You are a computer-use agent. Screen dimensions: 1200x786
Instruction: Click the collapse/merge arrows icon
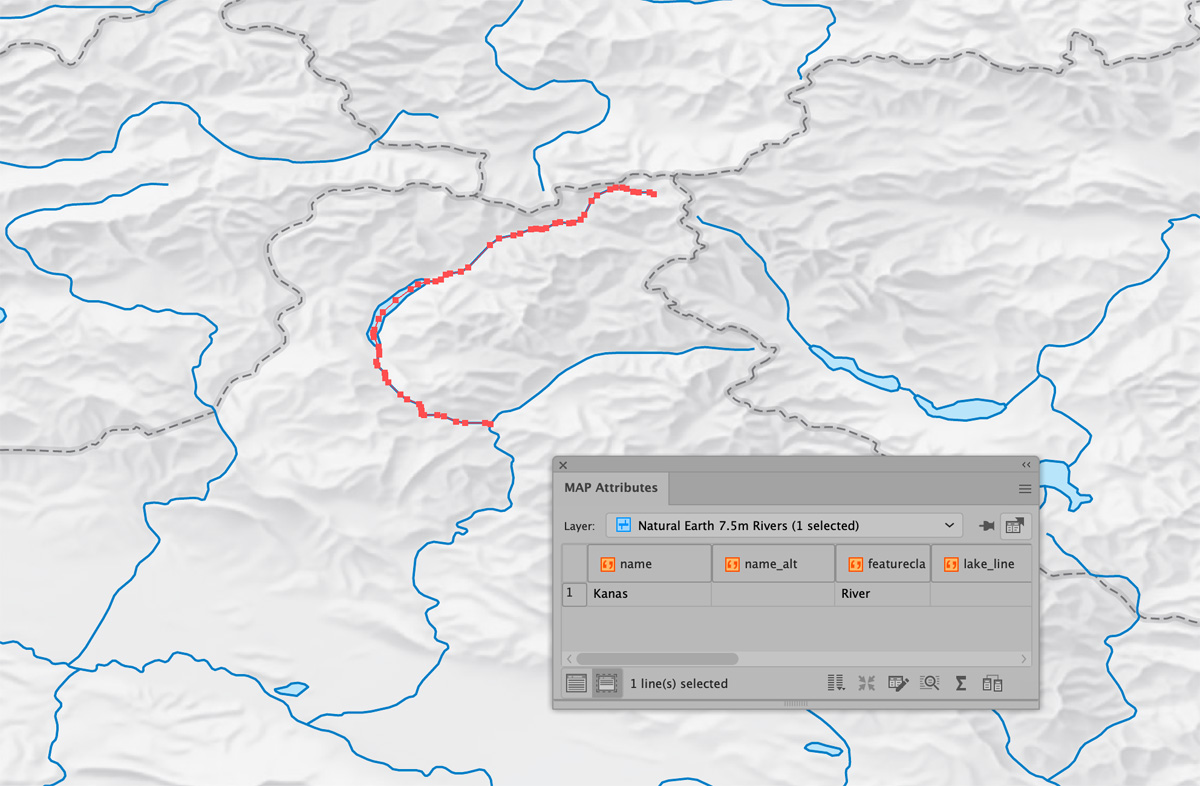(866, 684)
